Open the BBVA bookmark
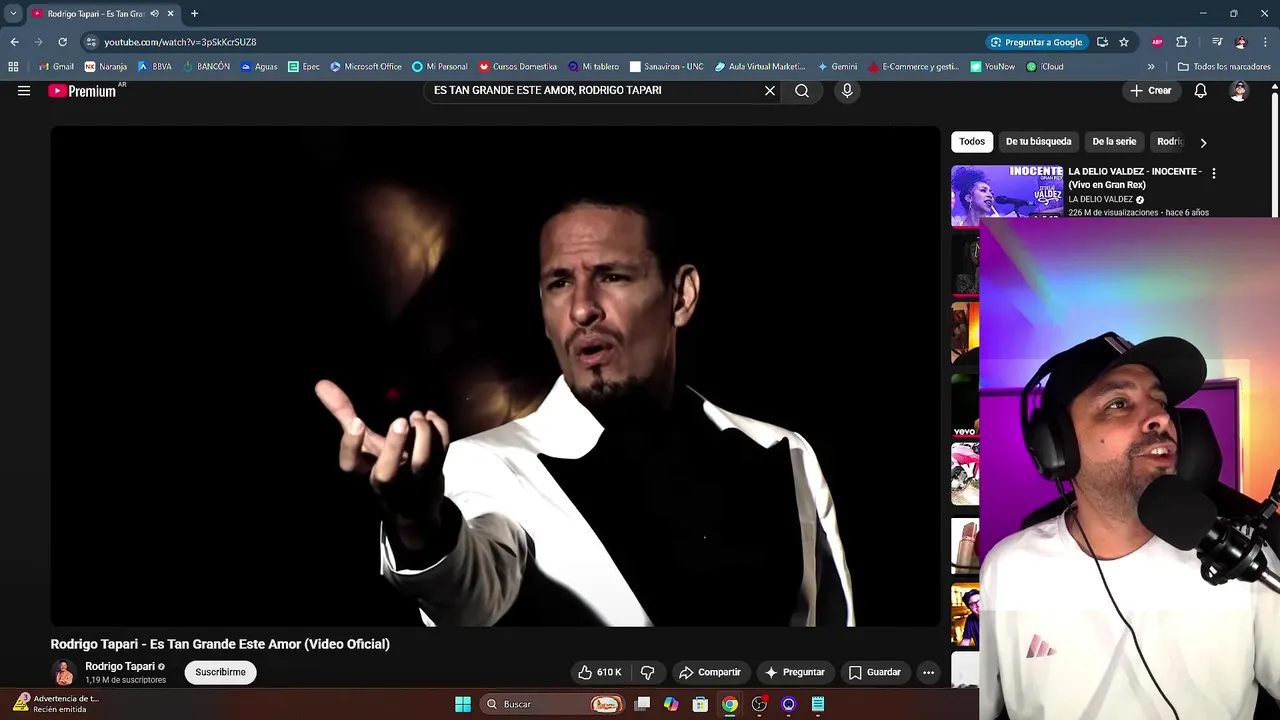The image size is (1280, 720). (155, 67)
